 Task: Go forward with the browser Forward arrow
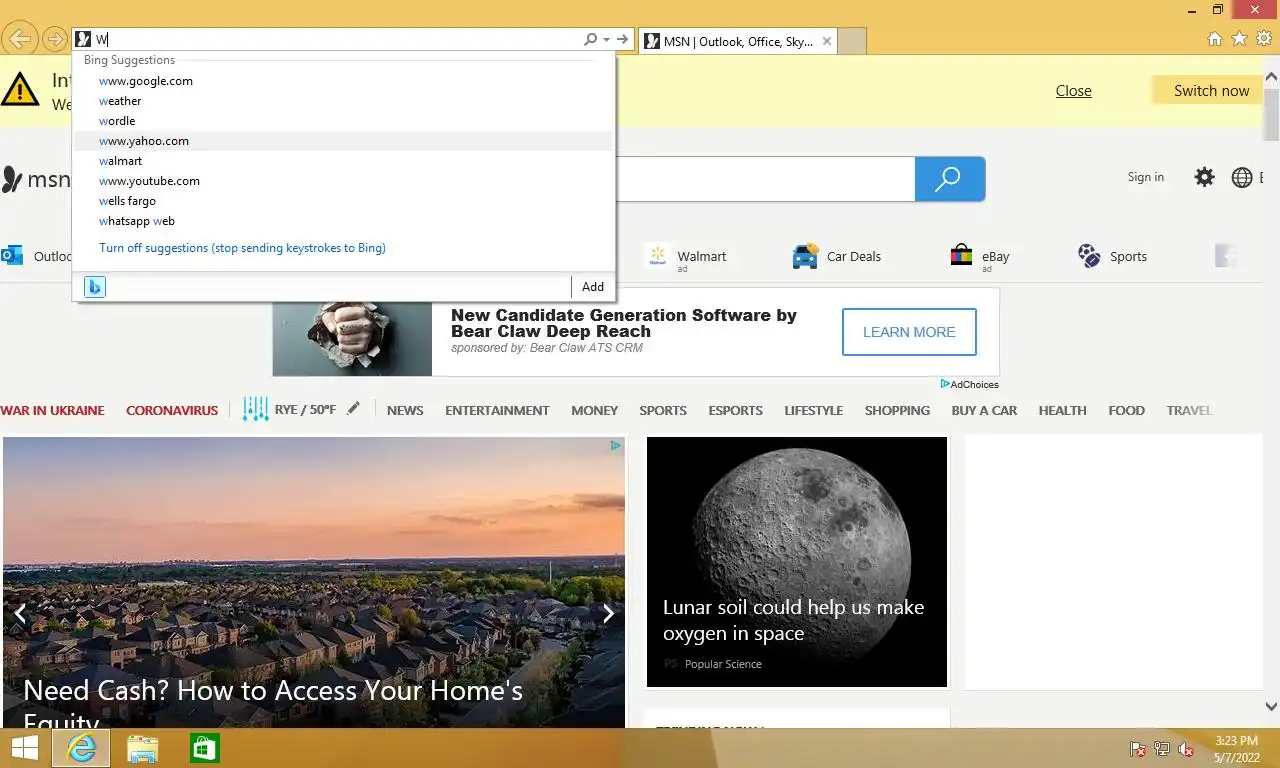pyautogui.click(x=54, y=40)
